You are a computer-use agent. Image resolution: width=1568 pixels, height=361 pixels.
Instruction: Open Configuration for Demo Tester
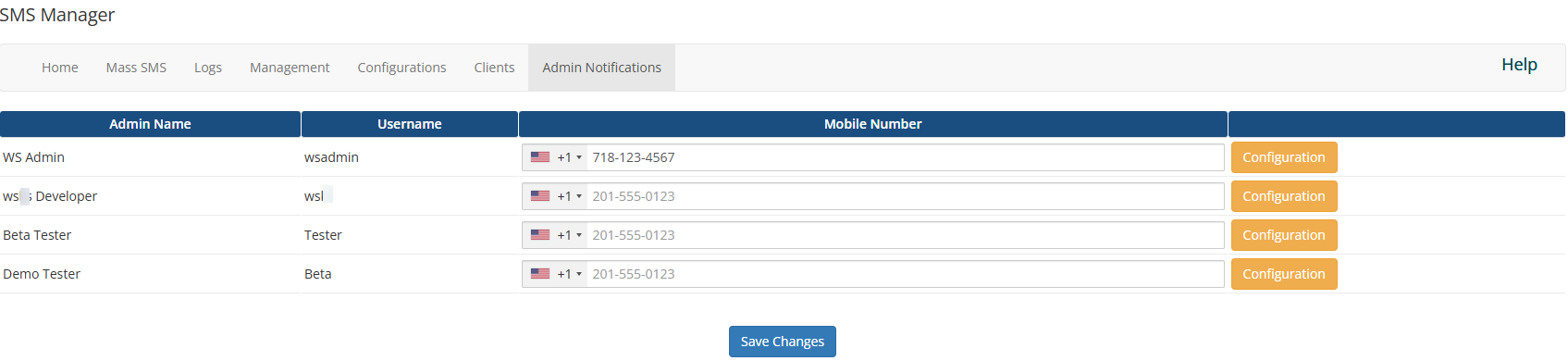(1284, 274)
